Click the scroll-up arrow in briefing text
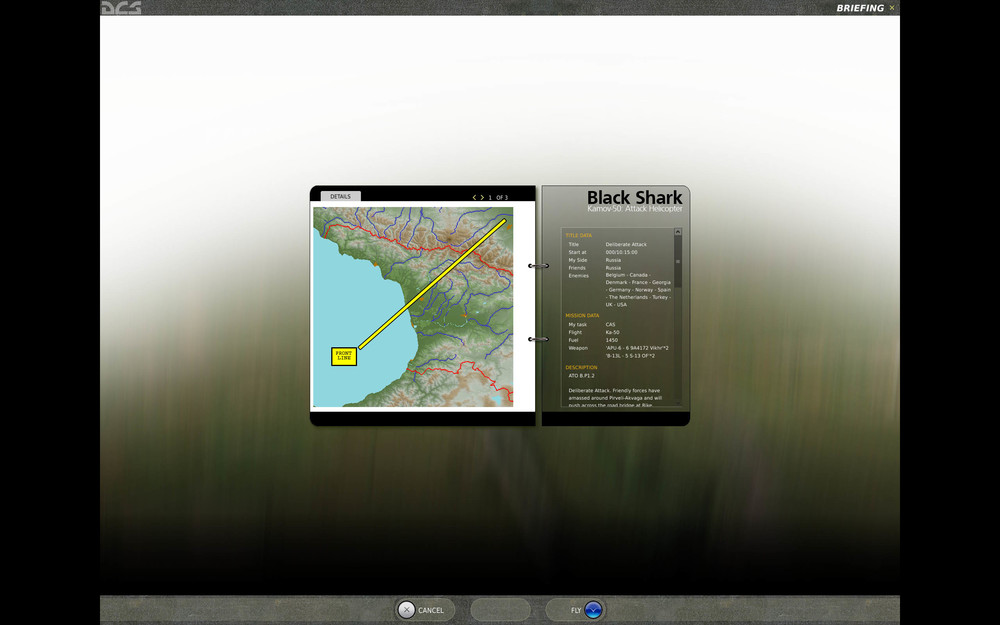Image resolution: width=1000 pixels, height=625 pixels. point(678,232)
